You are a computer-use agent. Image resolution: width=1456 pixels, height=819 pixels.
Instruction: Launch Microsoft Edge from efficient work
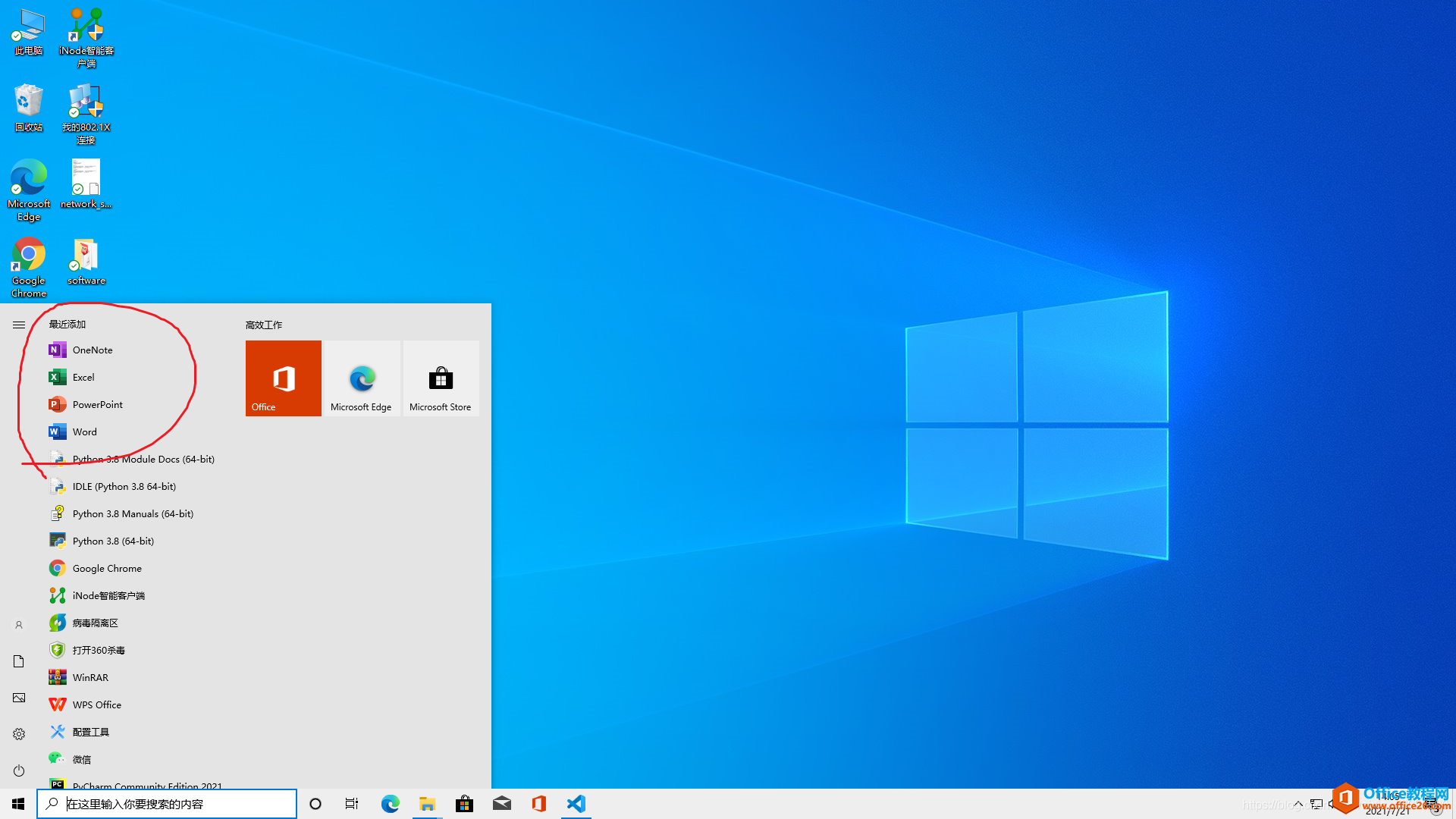361,378
